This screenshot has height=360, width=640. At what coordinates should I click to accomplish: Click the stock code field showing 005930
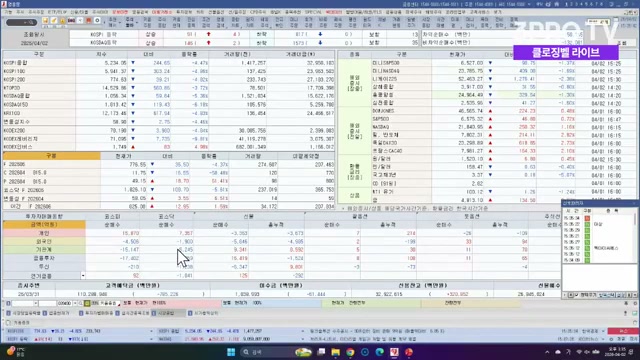(65, 303)
